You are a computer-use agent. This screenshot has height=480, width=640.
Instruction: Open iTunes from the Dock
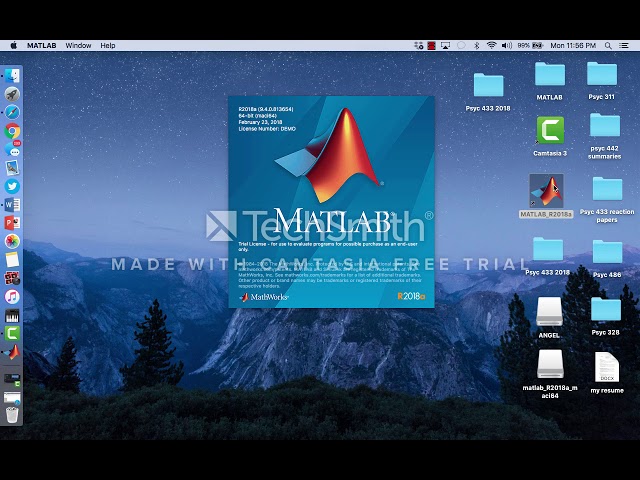12,297
